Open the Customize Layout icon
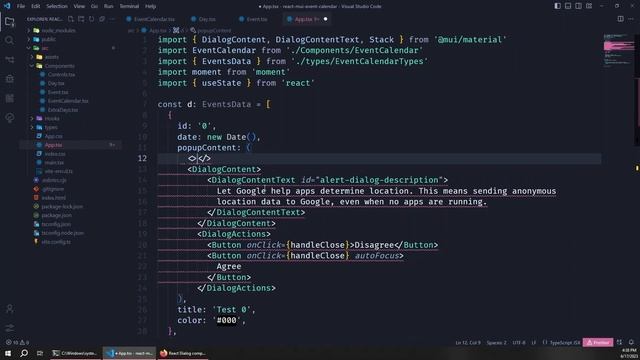The height and width of the screenshot is (360, 640). (x=589, y=6)
